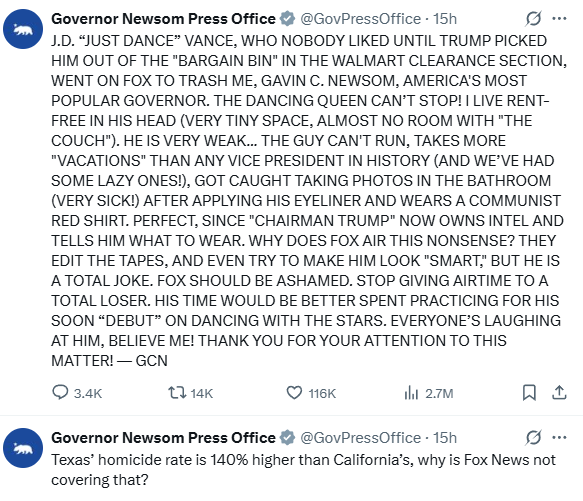This screenshot has width=583, height=501.
Task: Click the repost icon showing 14K
Action: [177, 393]
